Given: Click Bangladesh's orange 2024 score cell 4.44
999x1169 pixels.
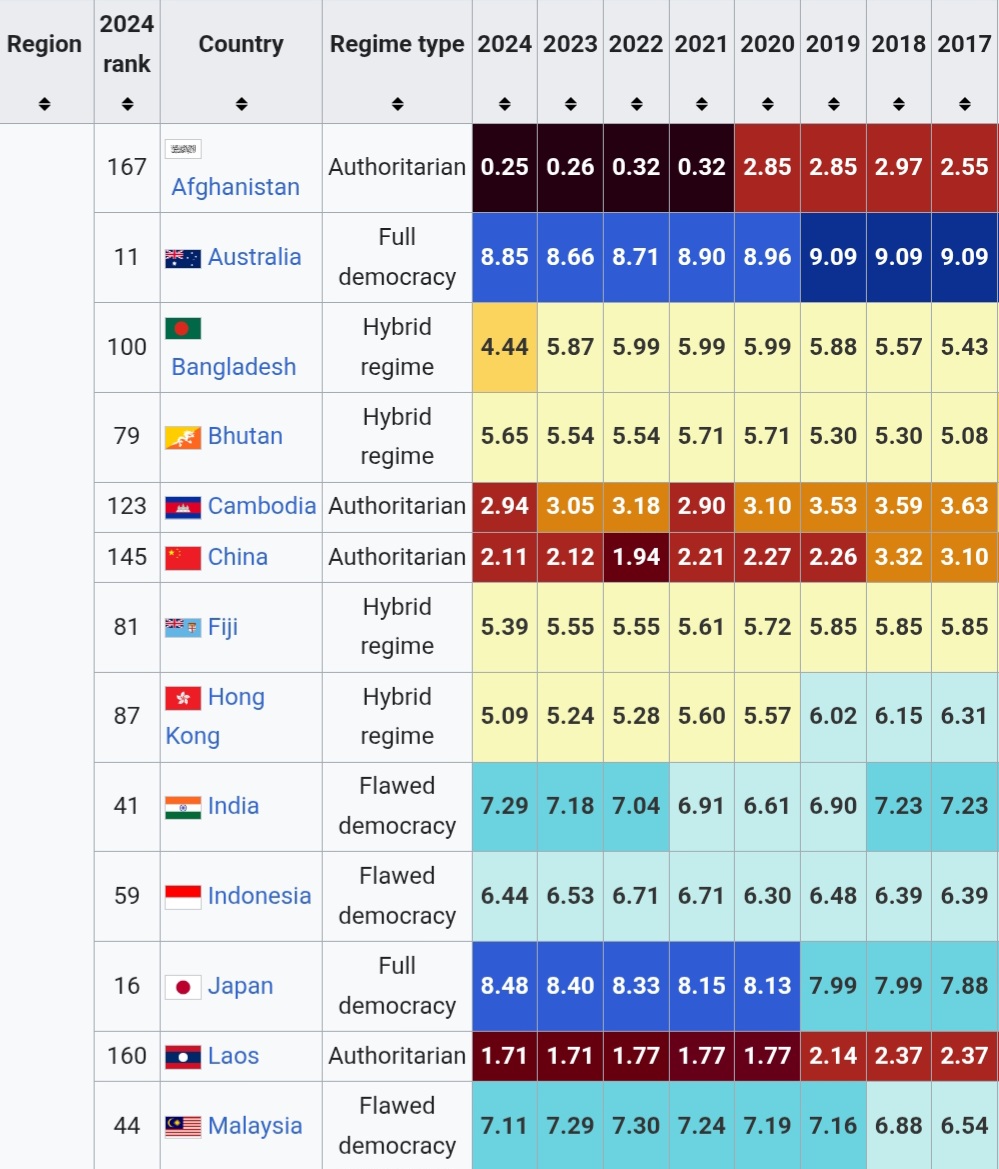Looking at the screenshot, I should [504, 347].
